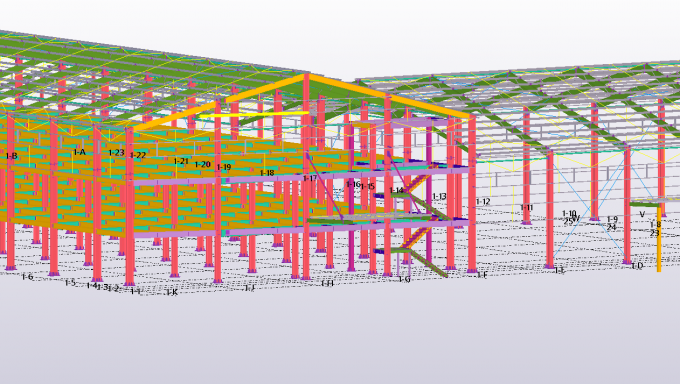
Task: Click grid label 1-12
Action: (483, 201)
